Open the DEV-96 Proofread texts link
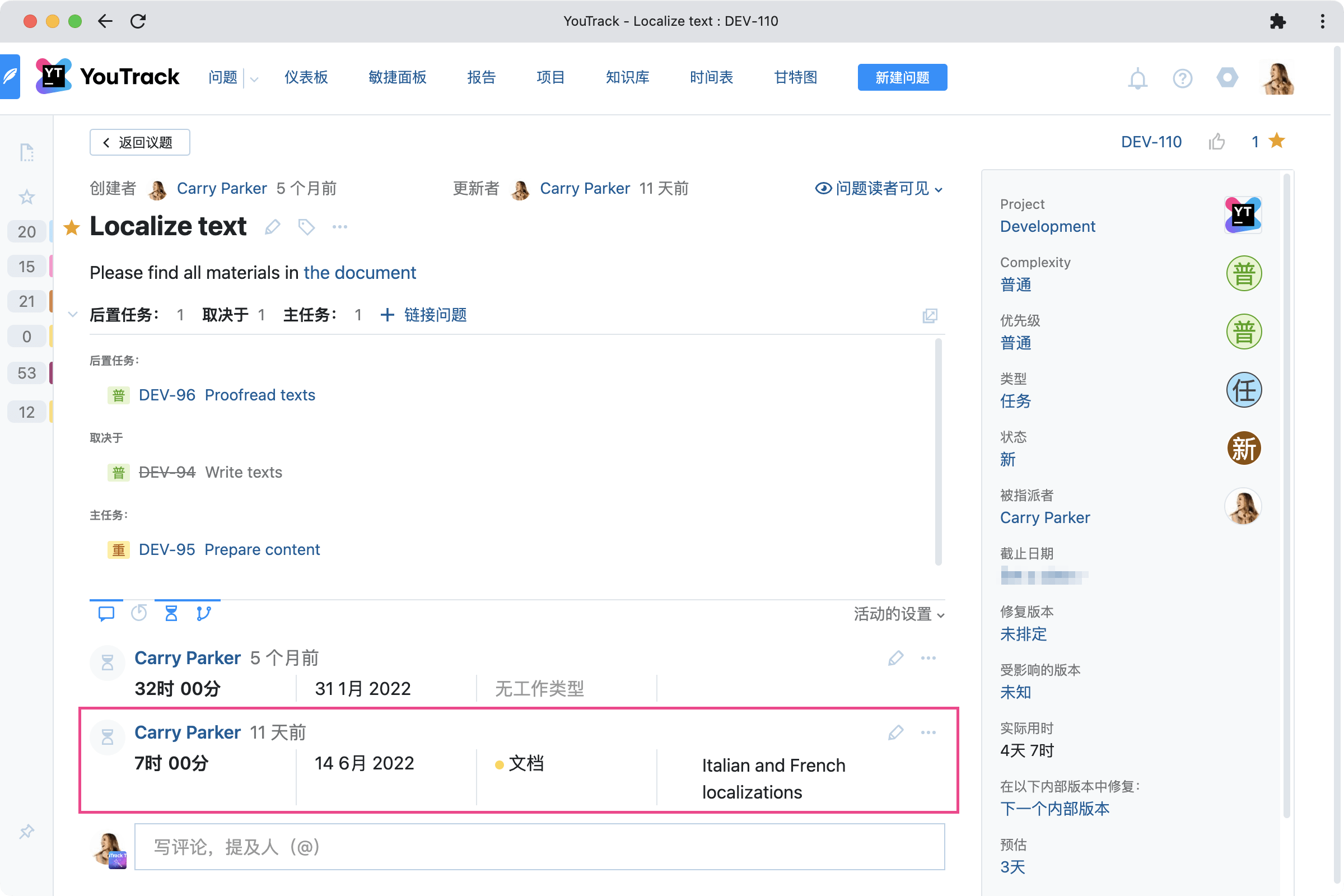The image size is (1344, 896). [x=227, y=395]
